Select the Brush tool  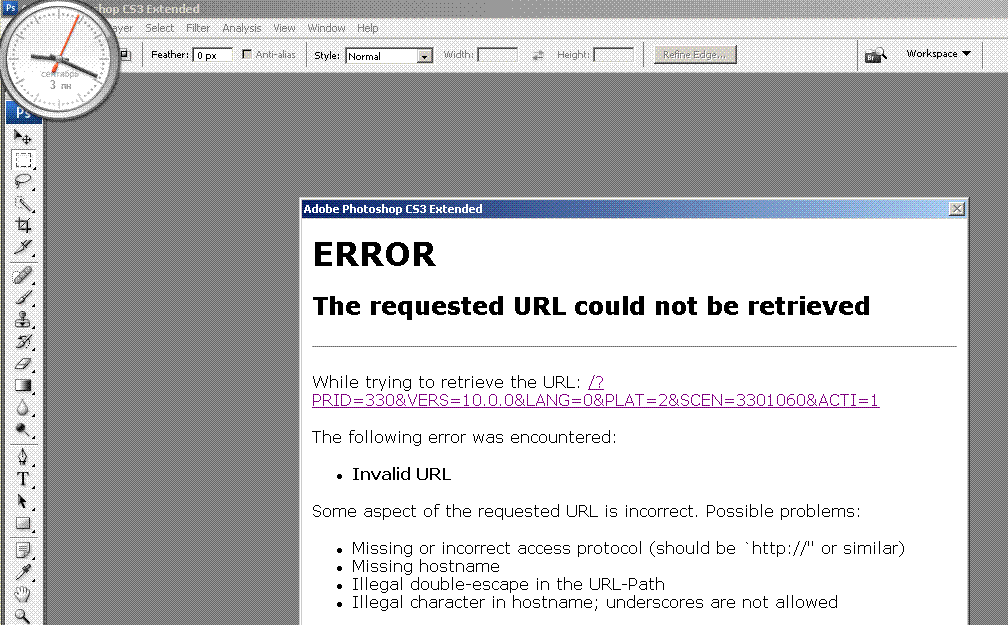(x=22, y=298)
